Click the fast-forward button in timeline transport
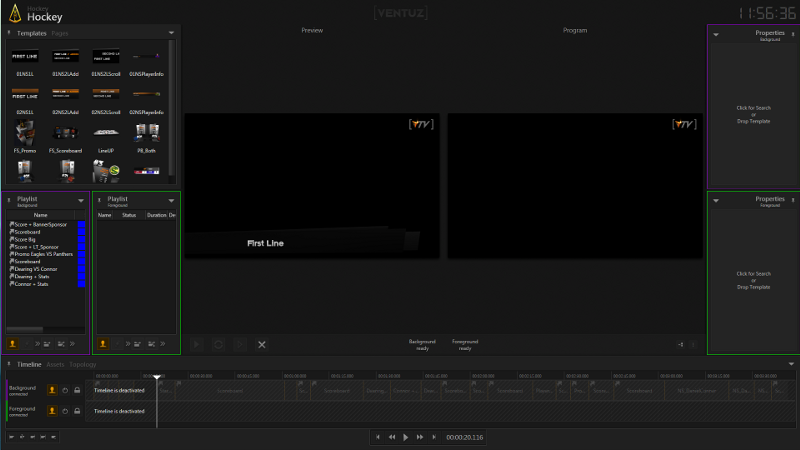 [419, 437]
